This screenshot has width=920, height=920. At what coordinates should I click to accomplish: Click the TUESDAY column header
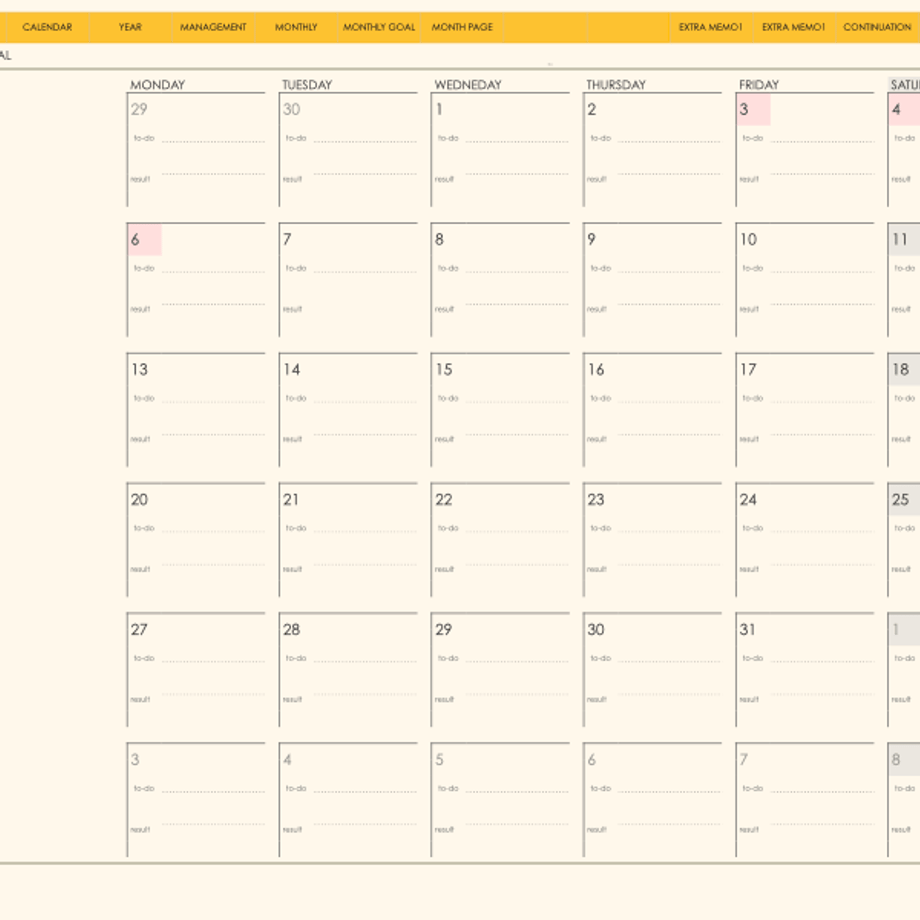pos(307,84)
